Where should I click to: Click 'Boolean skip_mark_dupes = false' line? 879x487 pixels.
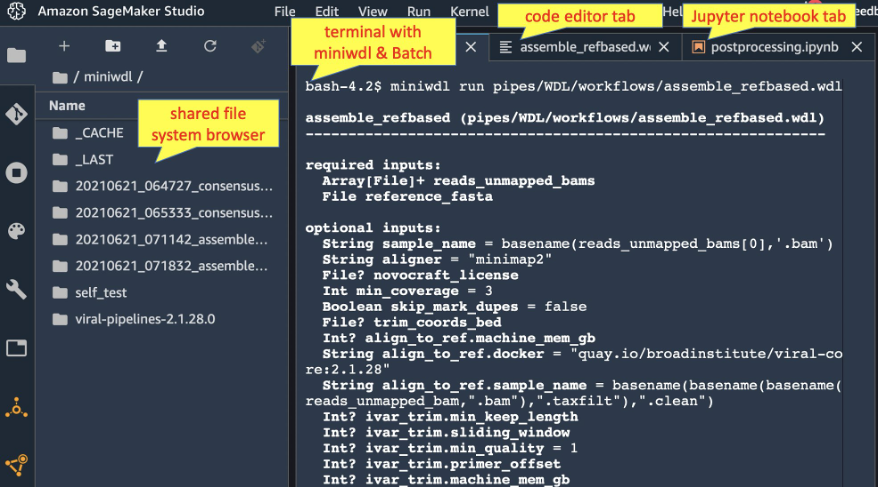[x=455, y=306]
